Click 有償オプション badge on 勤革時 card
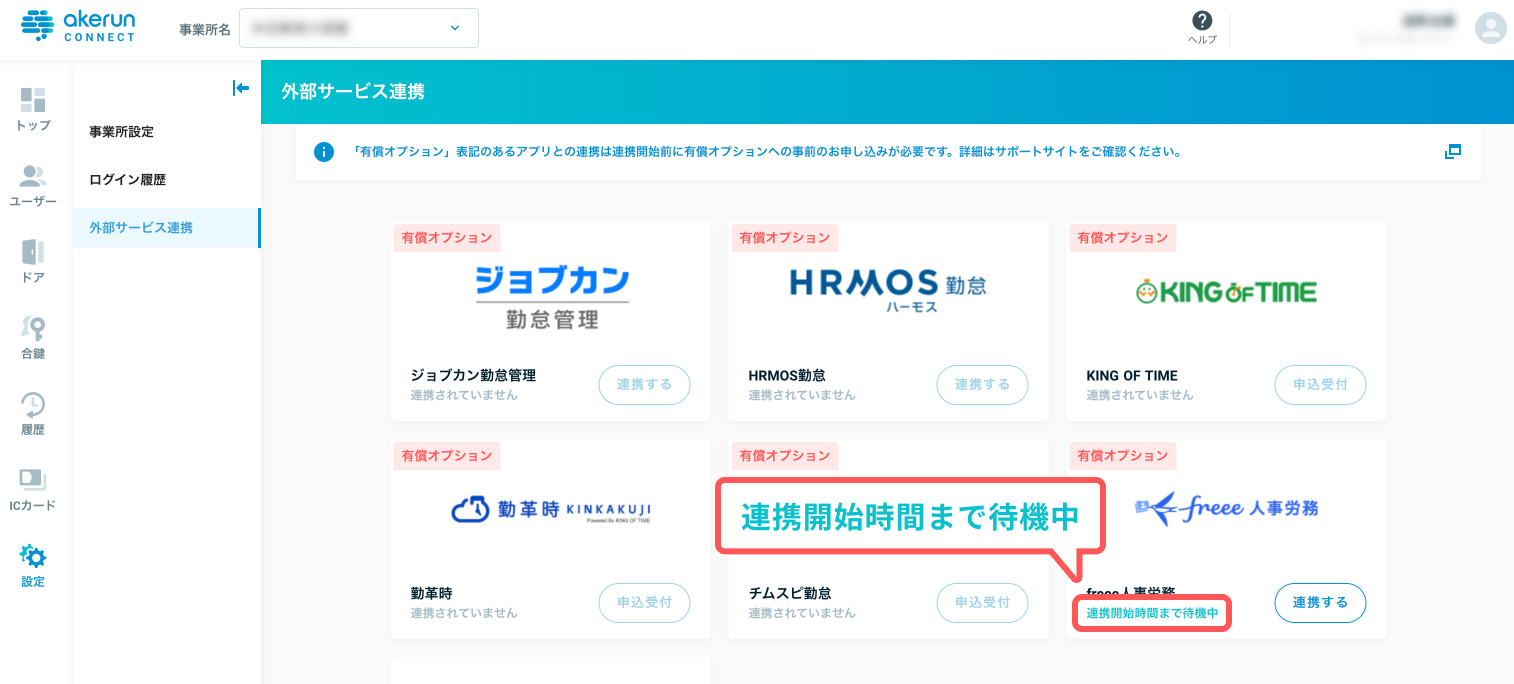The height and width of the screenshot is (684, 1514). pos(447,456)
